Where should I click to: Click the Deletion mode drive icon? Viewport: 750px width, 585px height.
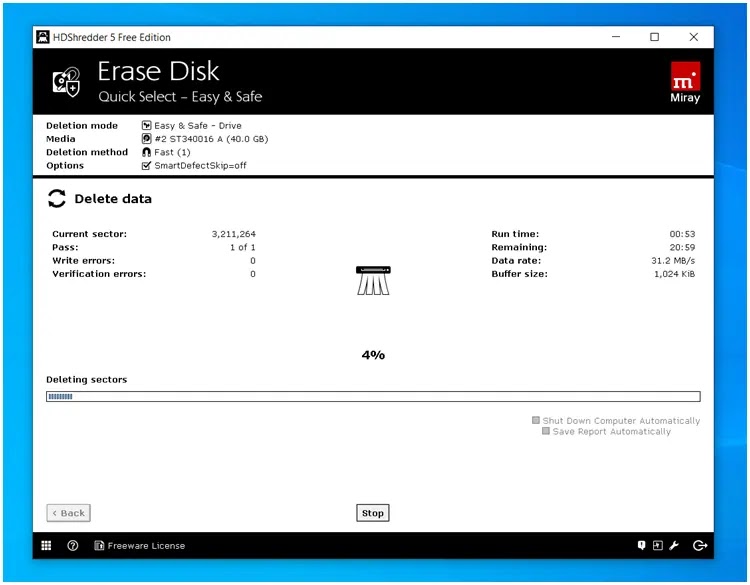[x=146, y=125]
